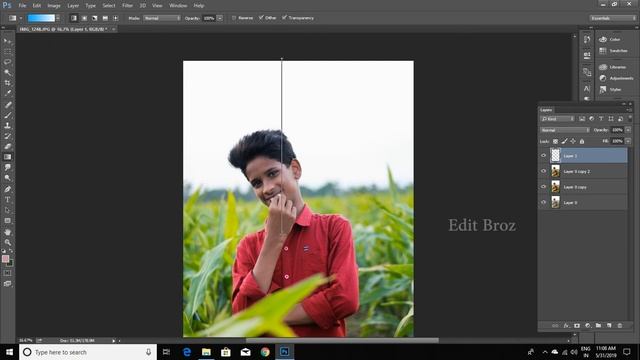Open layer blend mode Normal dropdown

pyautogui.click(x=565, y=130)
